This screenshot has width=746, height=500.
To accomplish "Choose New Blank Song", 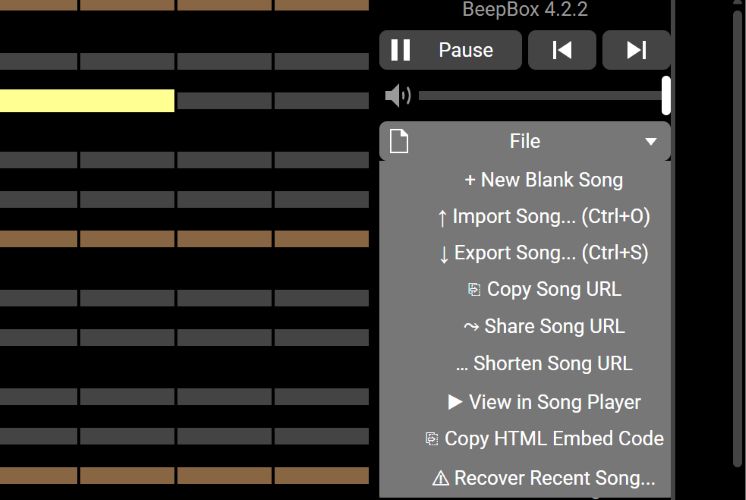I will (525, 180).
